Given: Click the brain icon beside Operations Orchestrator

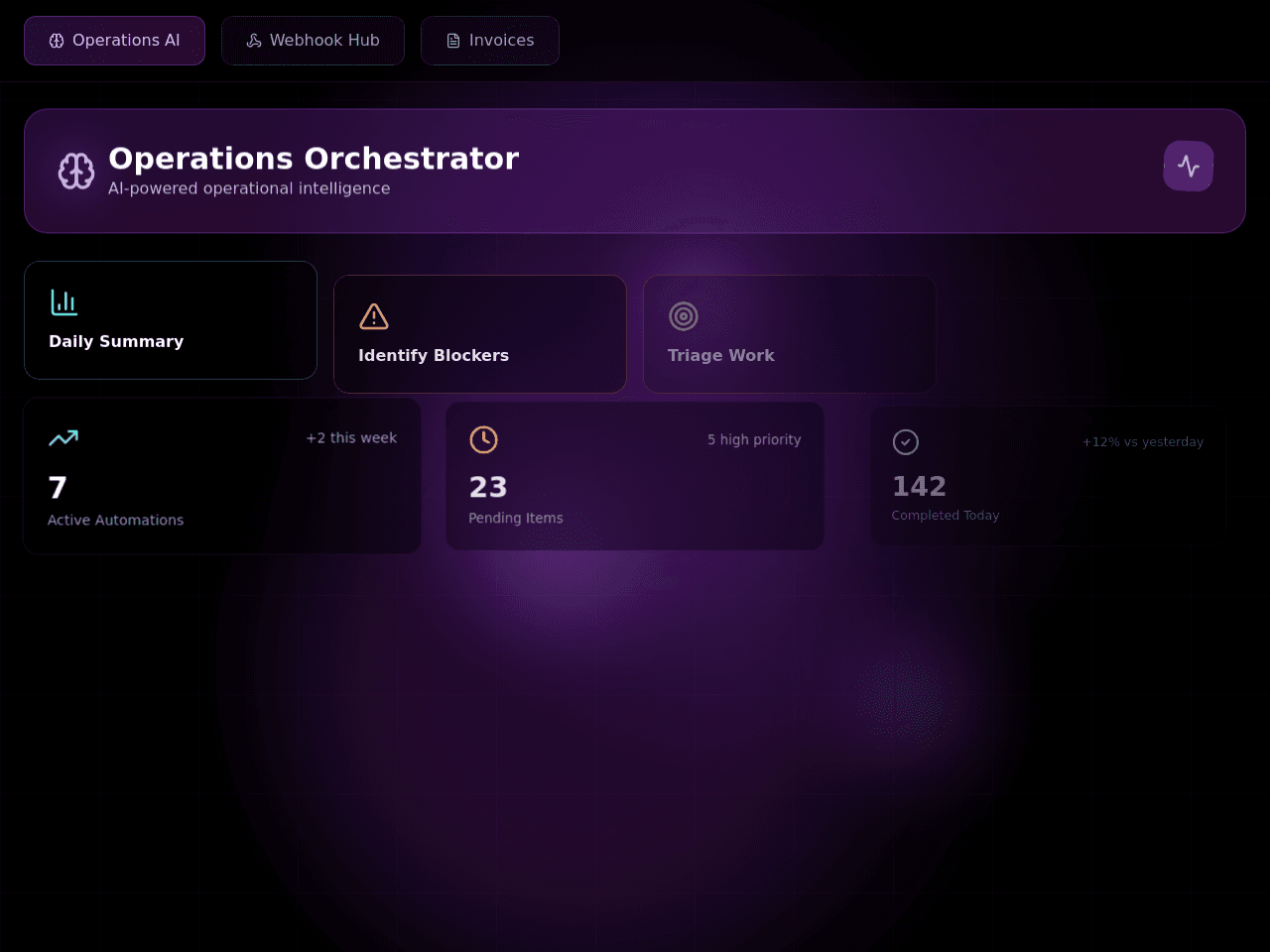Looking at the screenshot, I should coord(76,171).
